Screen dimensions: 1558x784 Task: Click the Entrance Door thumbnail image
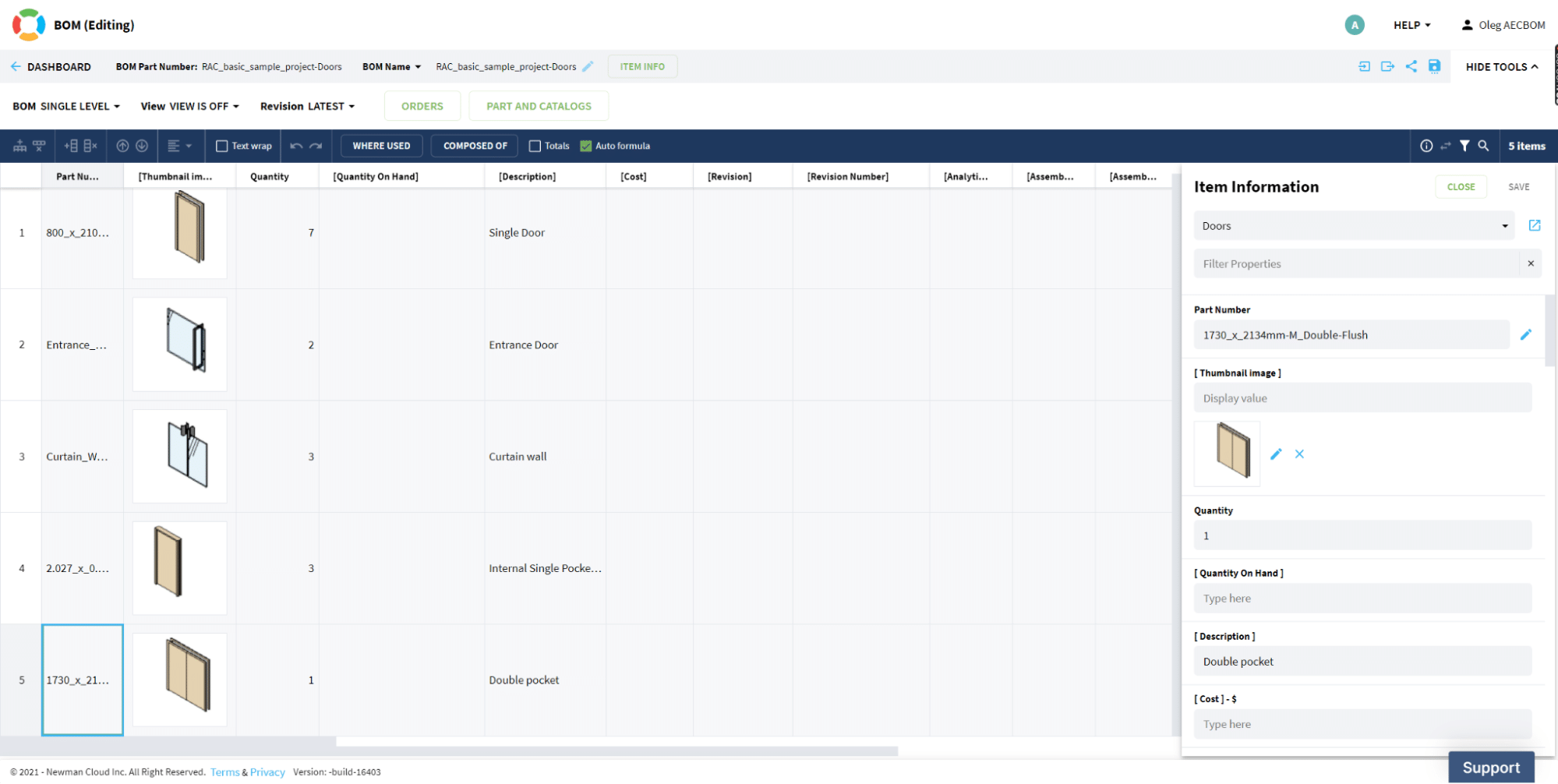coord(180,344)
